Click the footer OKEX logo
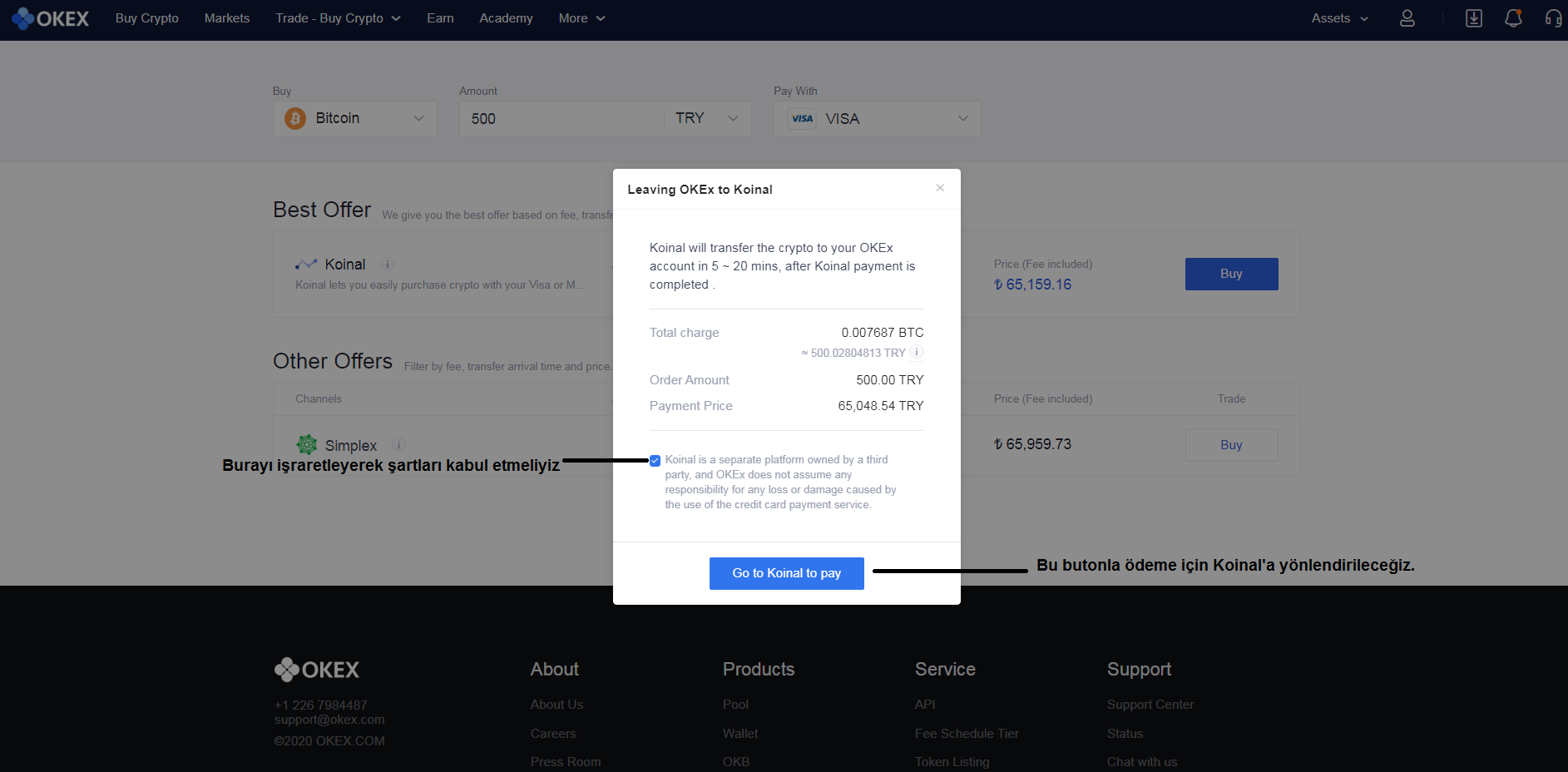 pos(317,670)
